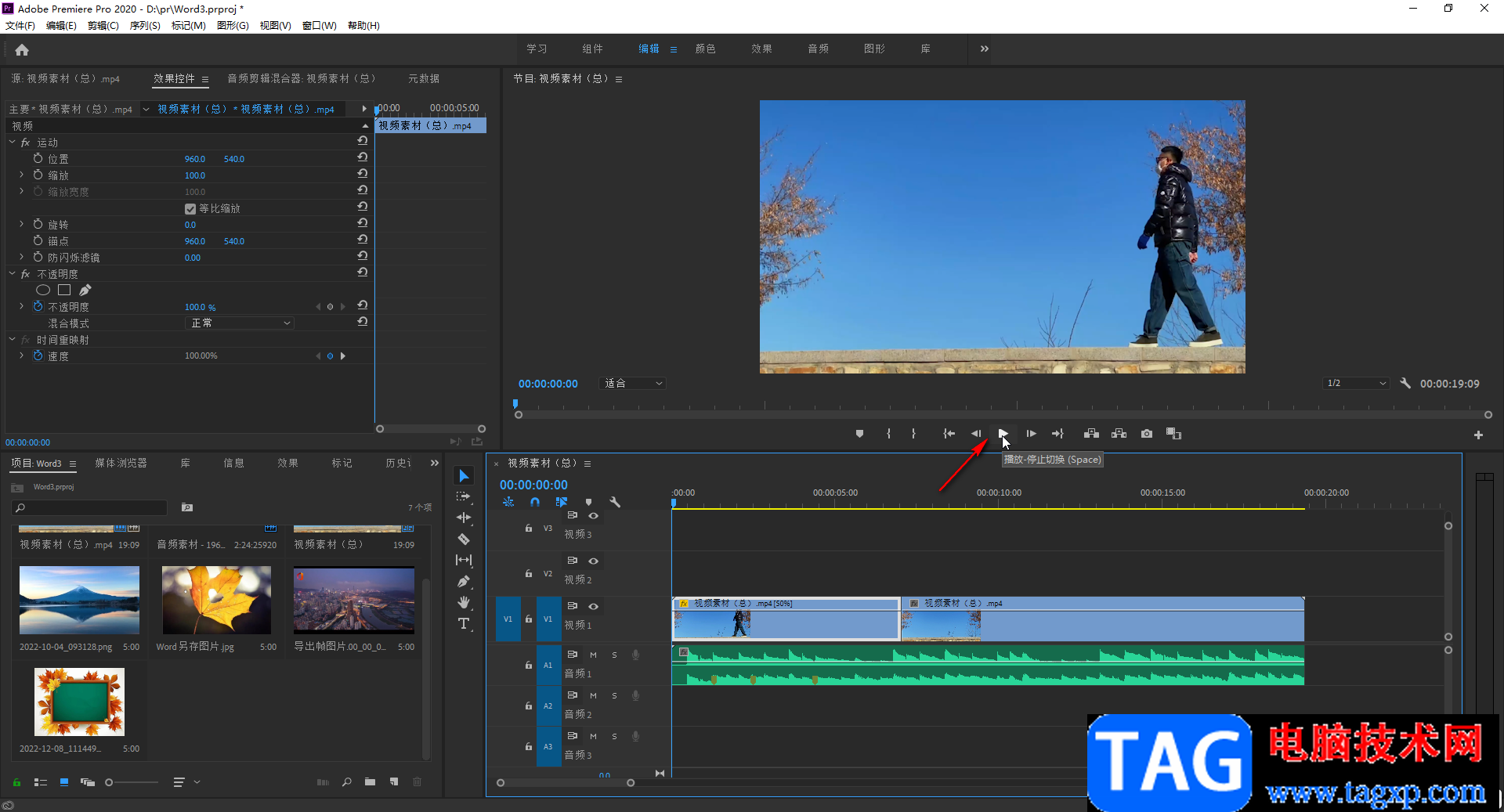Click New Item icon in Project panel
This screenshot has height=812, width=1504.
pyautogui.click(x=394, y=782)
